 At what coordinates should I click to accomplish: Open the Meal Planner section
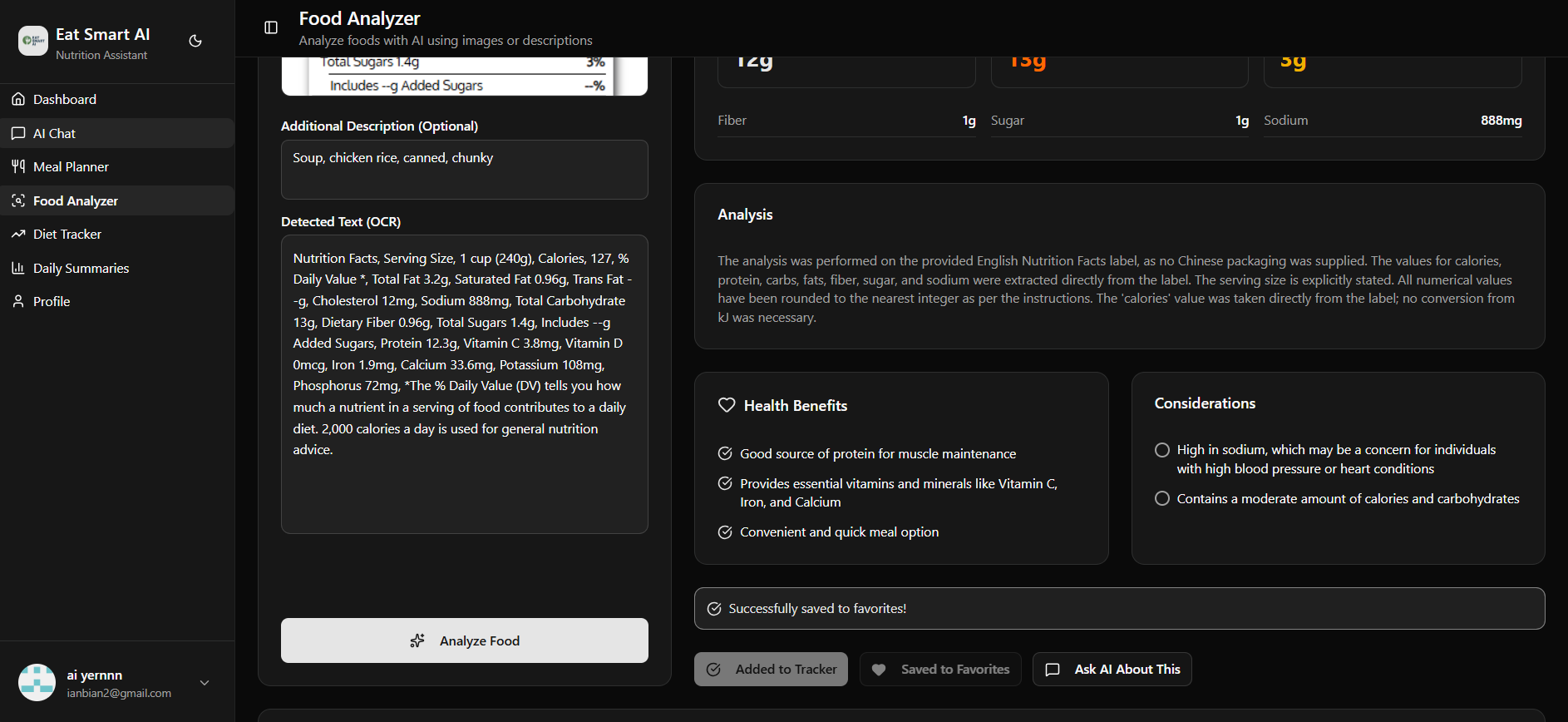coord(117,166)
